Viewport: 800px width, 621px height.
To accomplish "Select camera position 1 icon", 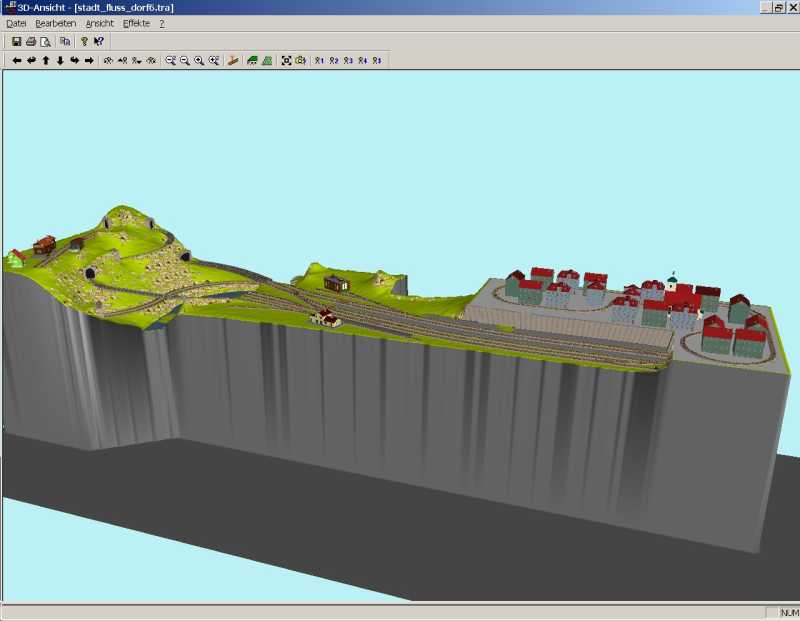I will [319, 60].
